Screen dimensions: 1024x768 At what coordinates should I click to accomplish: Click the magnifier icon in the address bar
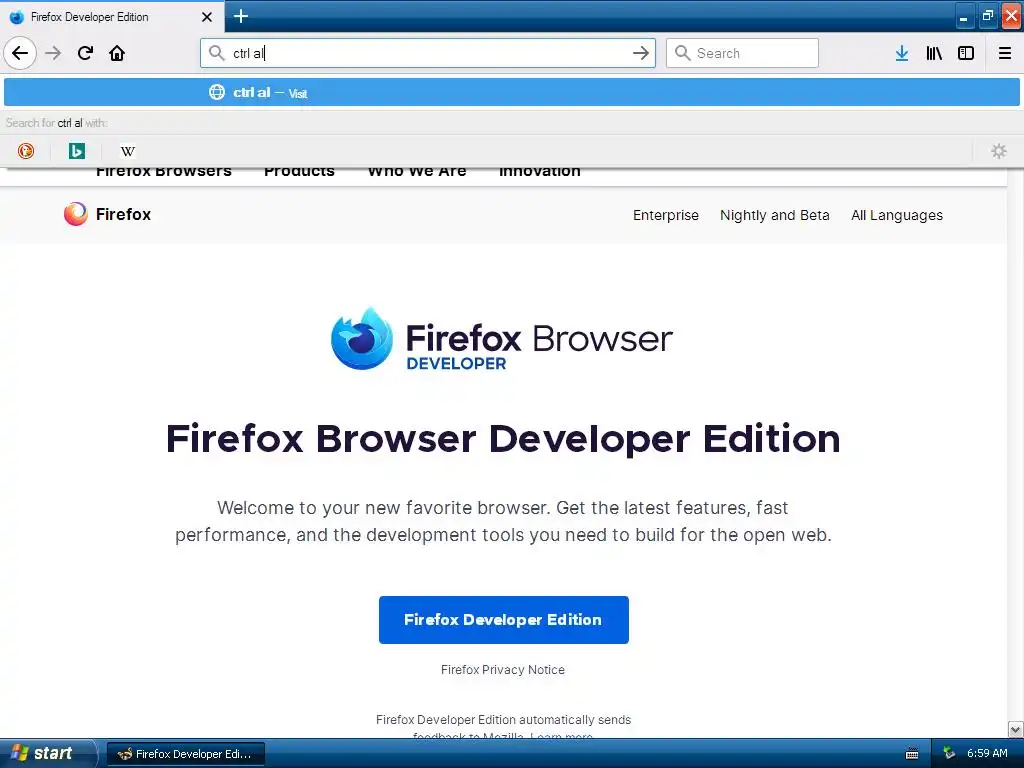click(x=216, y=52)
